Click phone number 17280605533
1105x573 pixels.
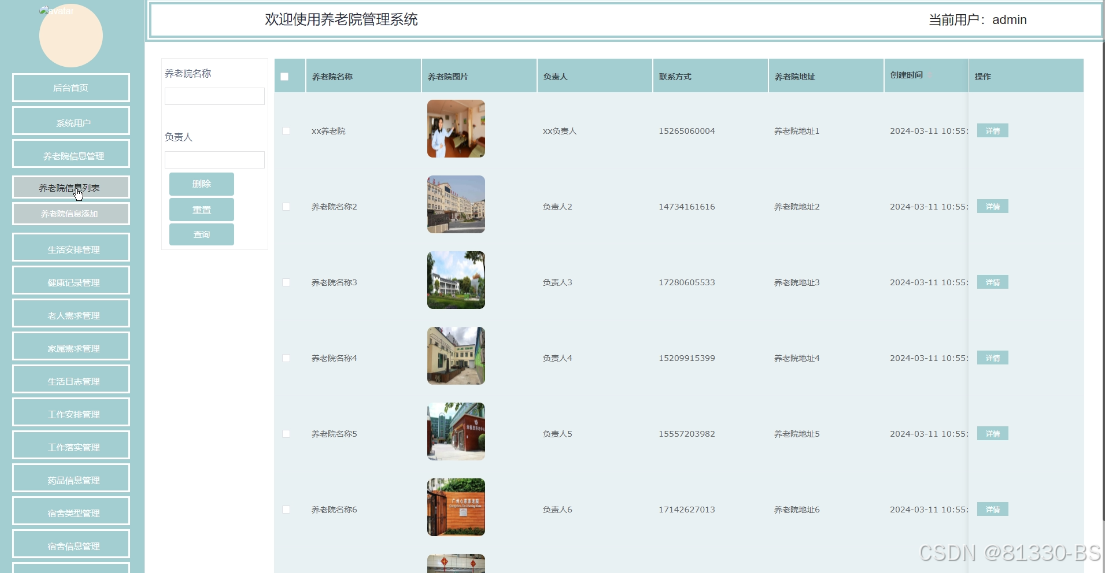686,283
